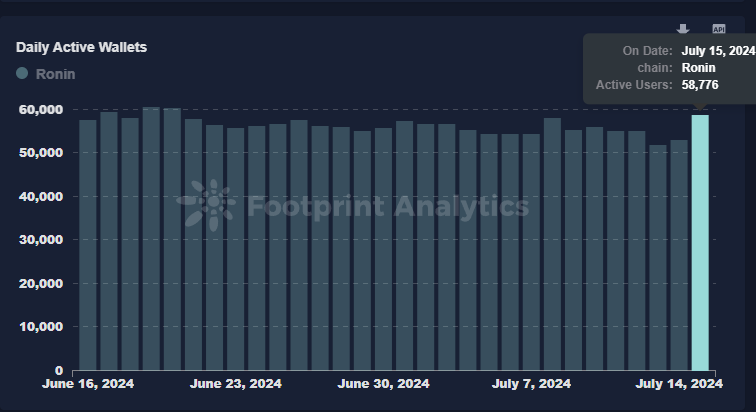756x412 pixels.
Task: Click the tooltip chain value Ronin
Action: pyautogui.click(x=699, y=68)
